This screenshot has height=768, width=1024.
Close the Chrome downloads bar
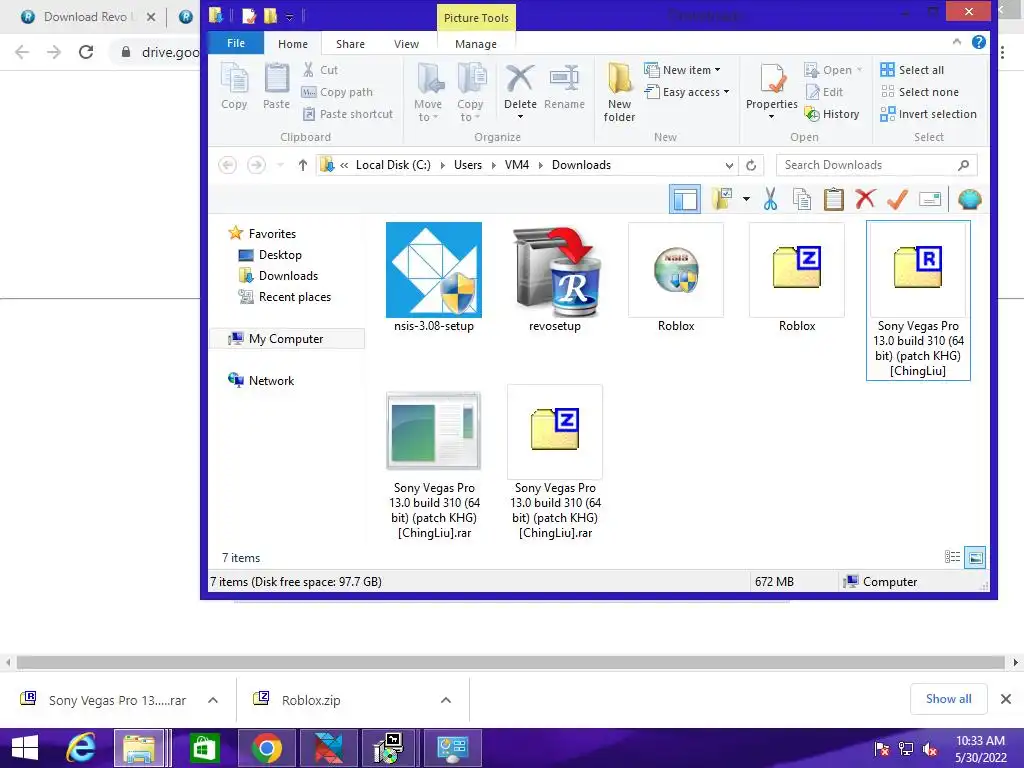tap(1006, 699)
